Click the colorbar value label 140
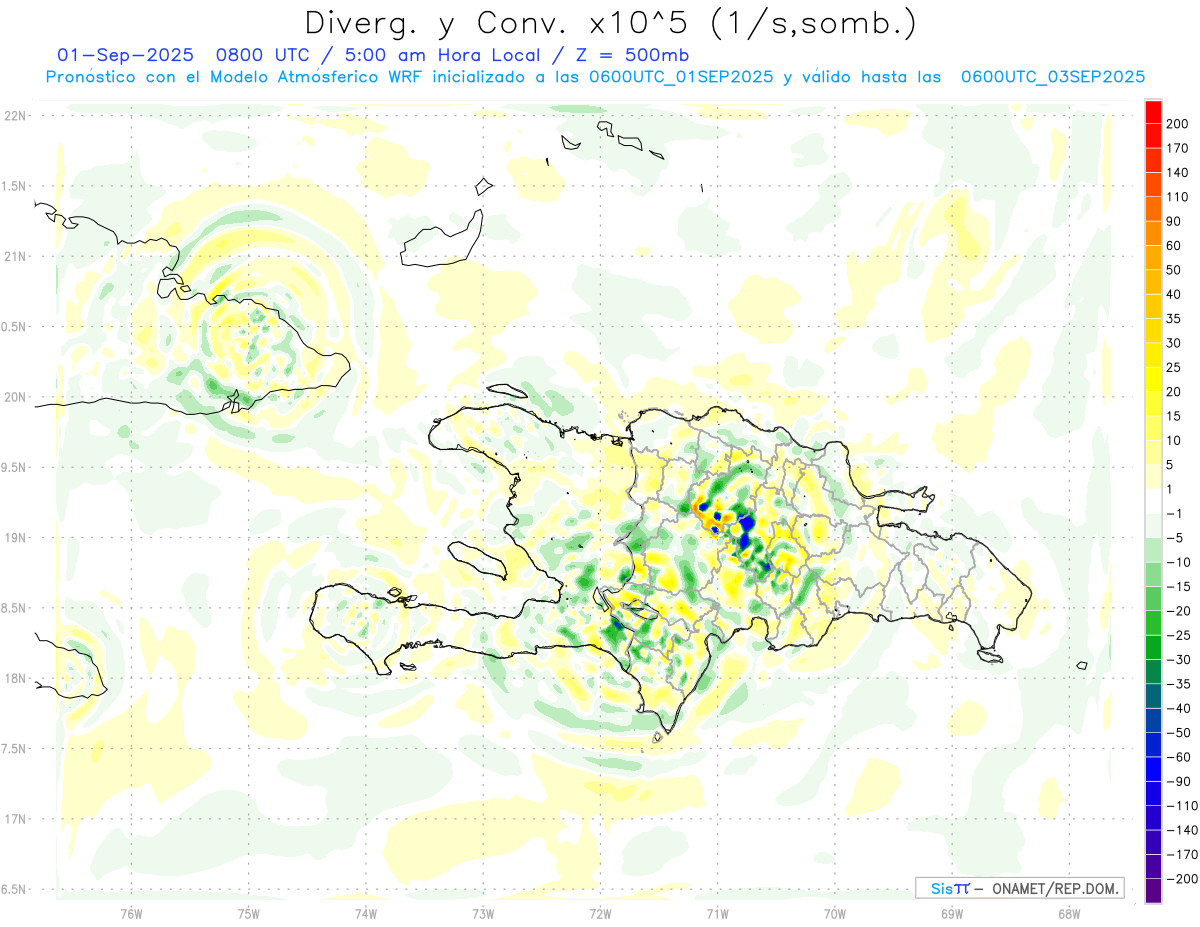1200x927 pixels. coord(1177,173)
